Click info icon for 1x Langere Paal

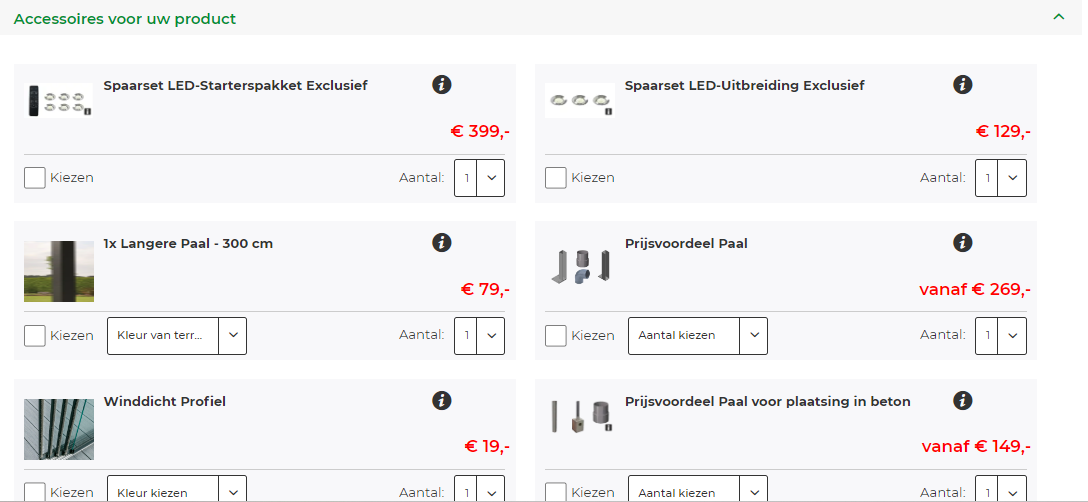click(x=441, y=242)
